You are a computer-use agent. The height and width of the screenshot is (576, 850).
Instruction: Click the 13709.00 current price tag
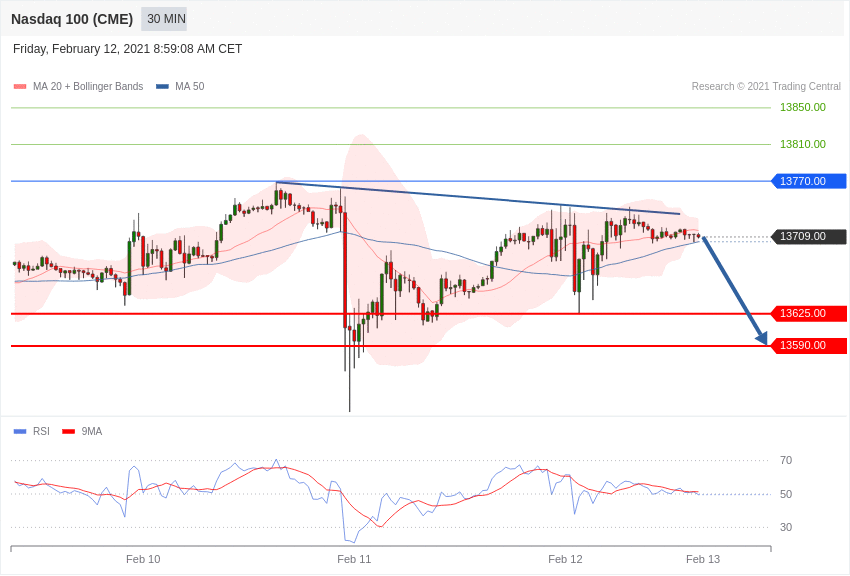pyautogui.click(x=808, y=236)
